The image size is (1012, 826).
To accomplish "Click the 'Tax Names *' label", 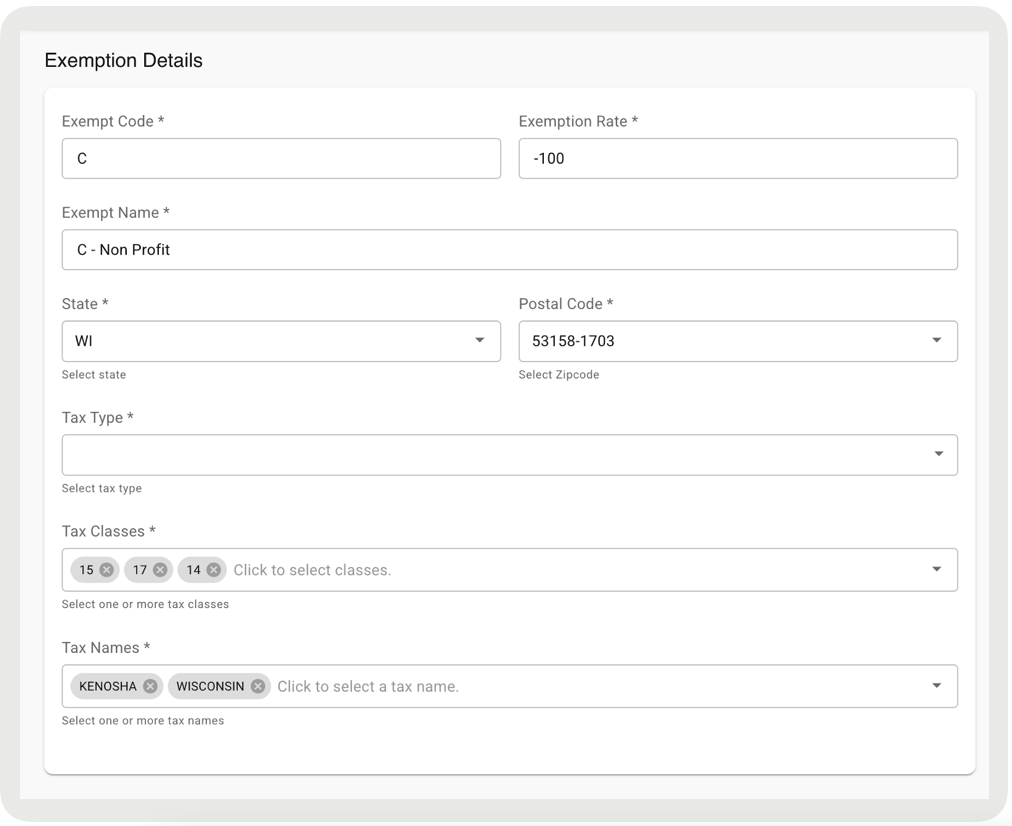I will click(106, 647).
